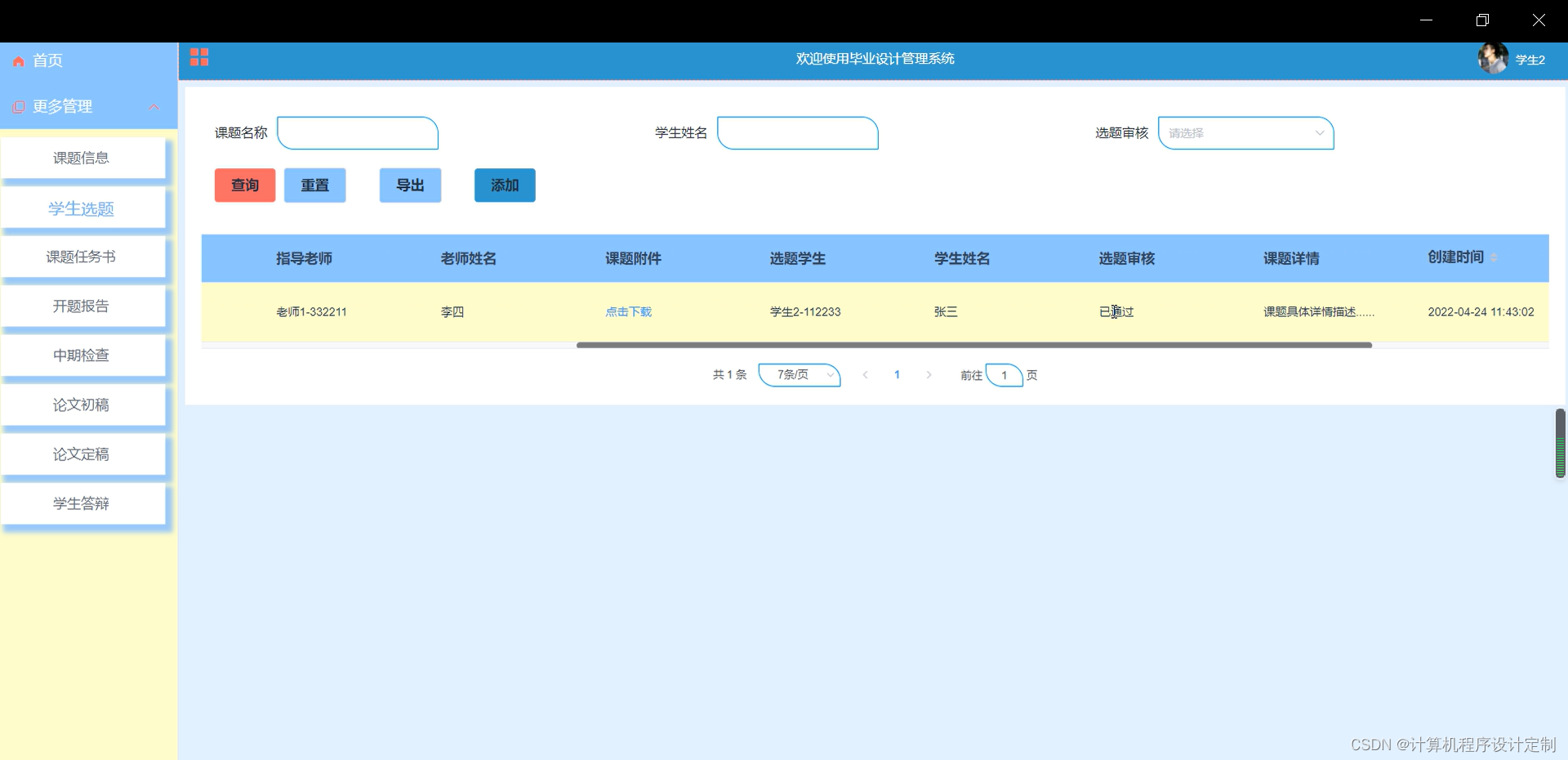The height and width of the screenshot is (760, 1568).
Task: Select the cell 李四
Action: pos(452,311)
